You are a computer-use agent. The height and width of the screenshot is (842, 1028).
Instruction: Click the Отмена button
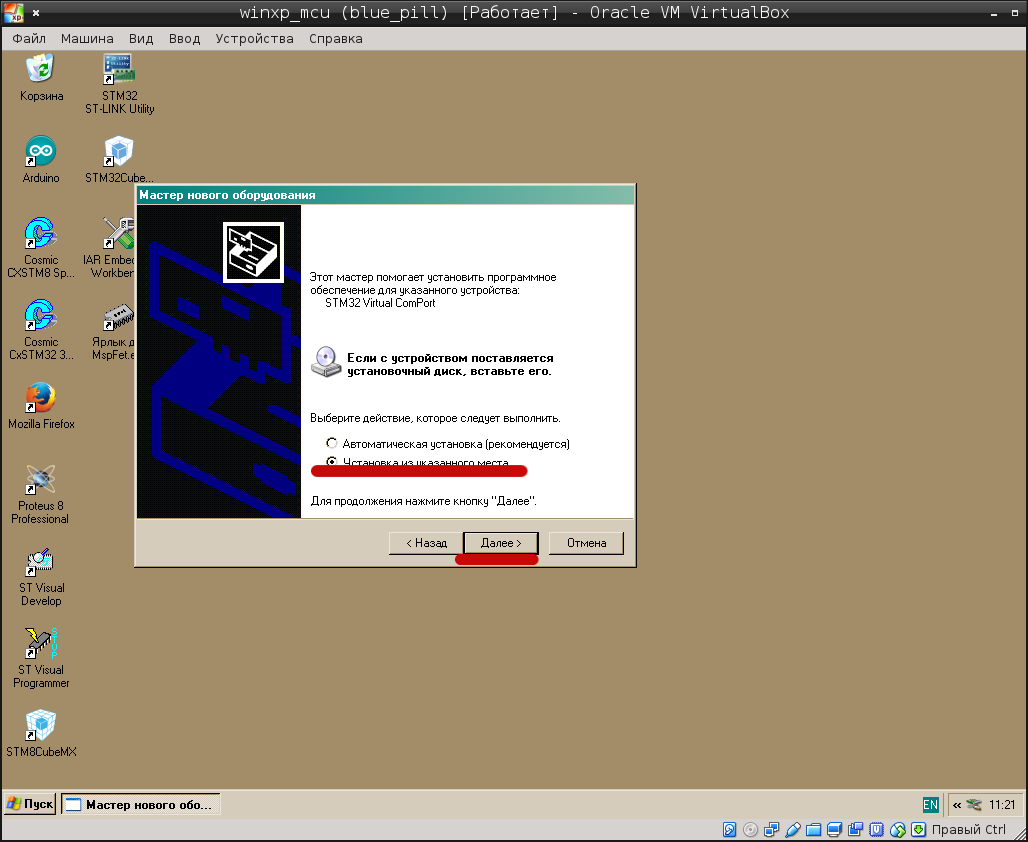pyautogui.click(x=586, y=543)
